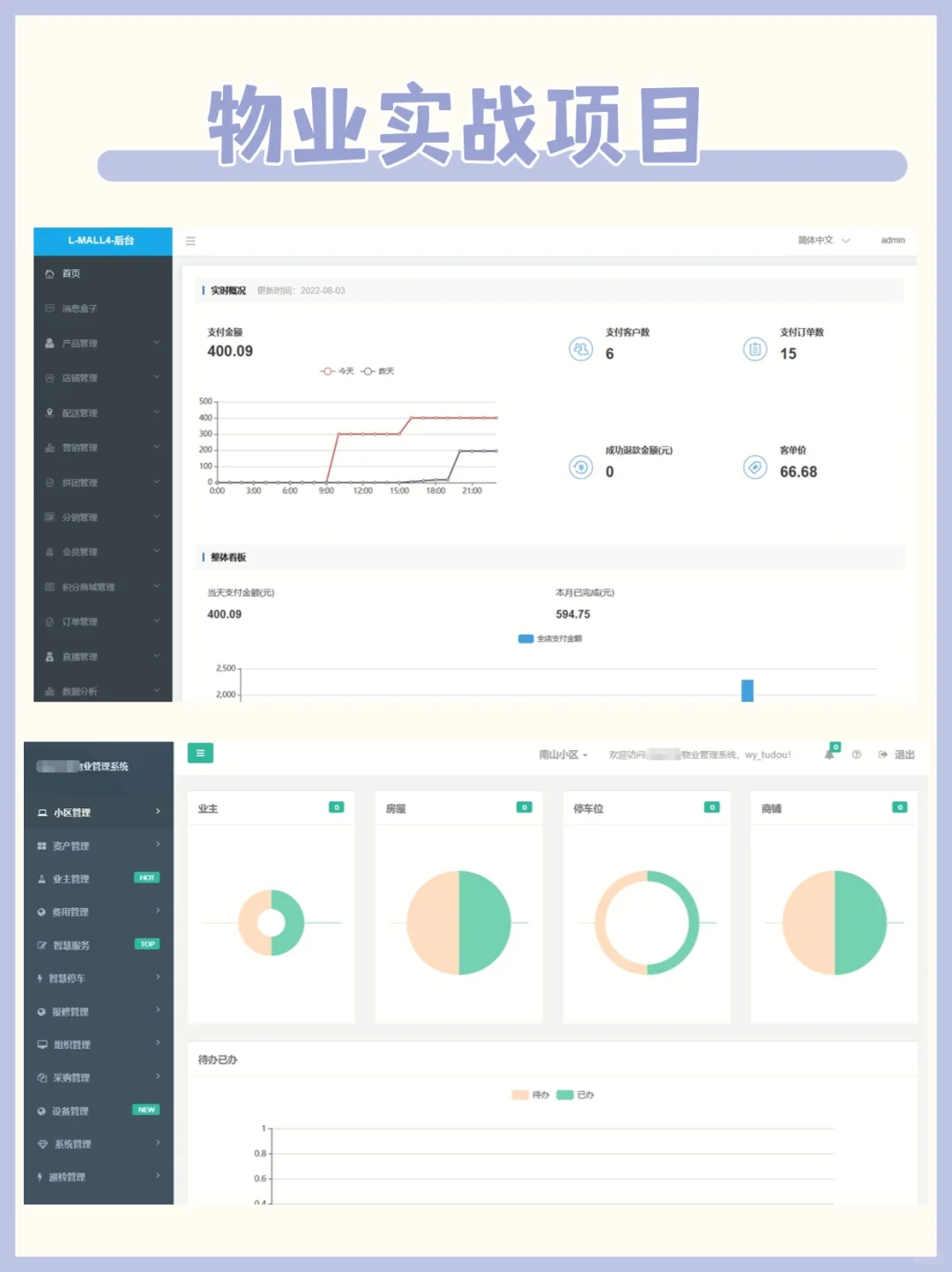The height and width of the screenshot is (1272, 952).
Task: Click the 配送管理 location pin icon
Action: (49, 413)
